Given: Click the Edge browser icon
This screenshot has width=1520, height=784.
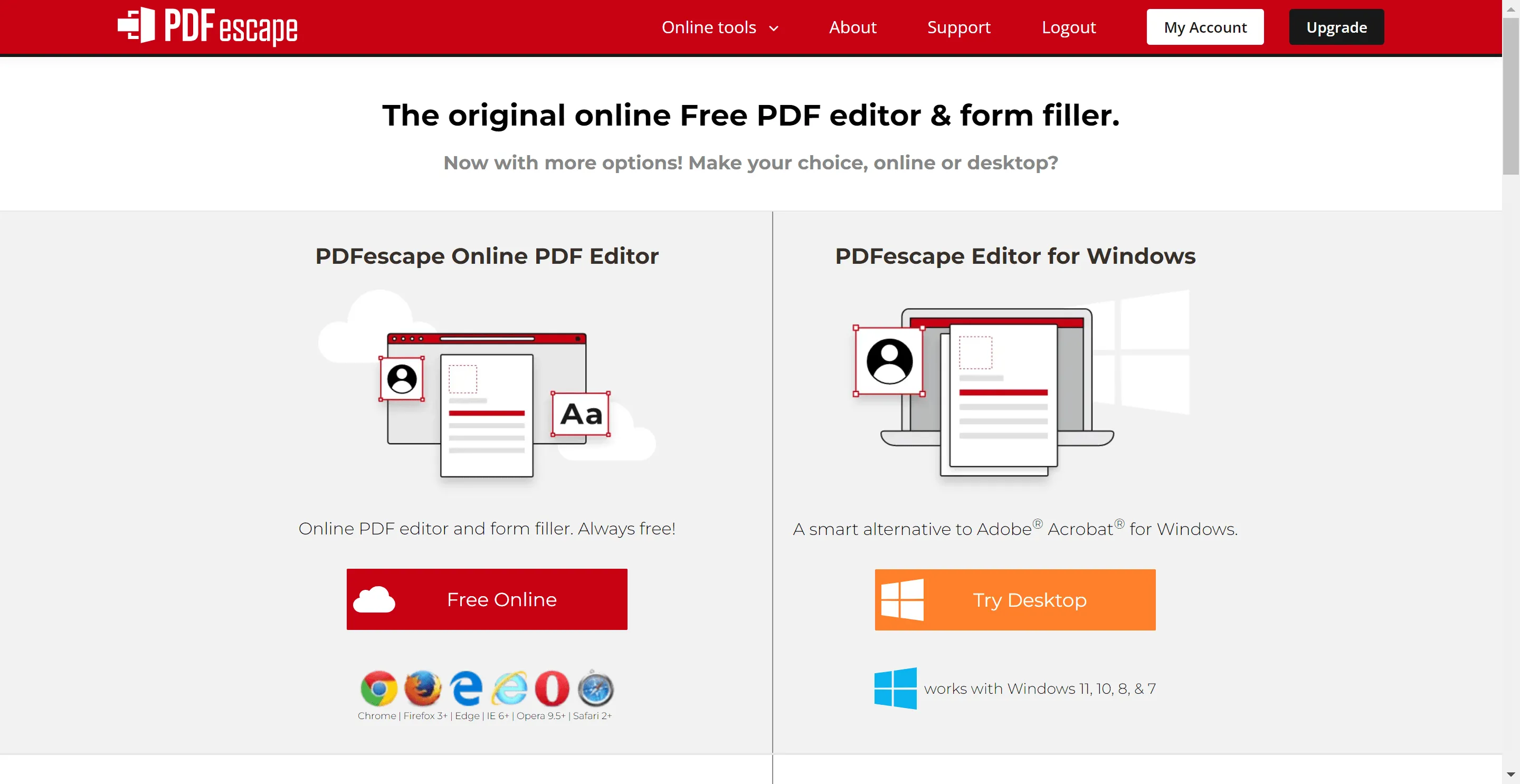Looking at the screenshot, I should (465, 689).
